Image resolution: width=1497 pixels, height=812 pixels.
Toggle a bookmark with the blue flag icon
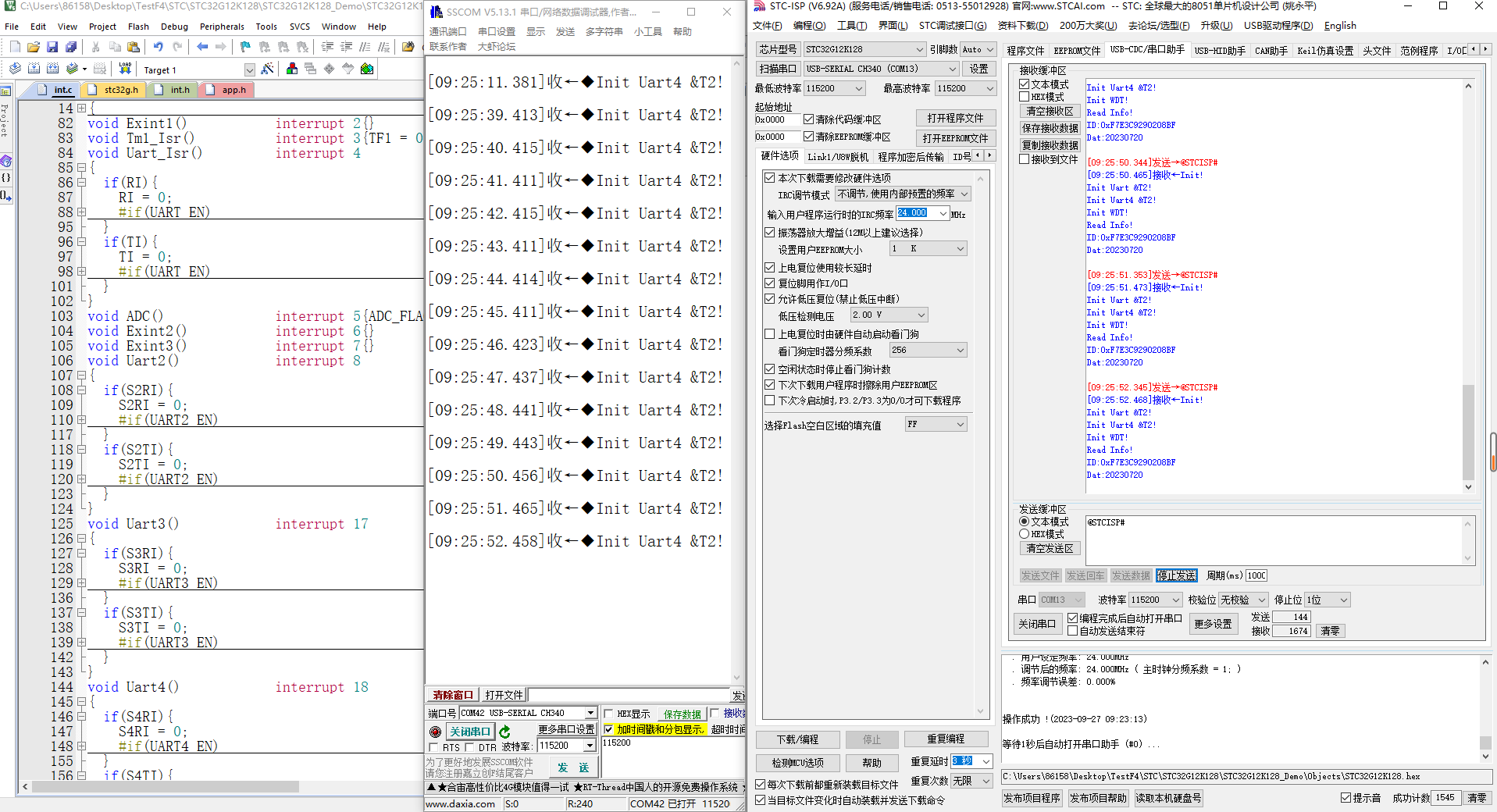(x=245, y=47)
